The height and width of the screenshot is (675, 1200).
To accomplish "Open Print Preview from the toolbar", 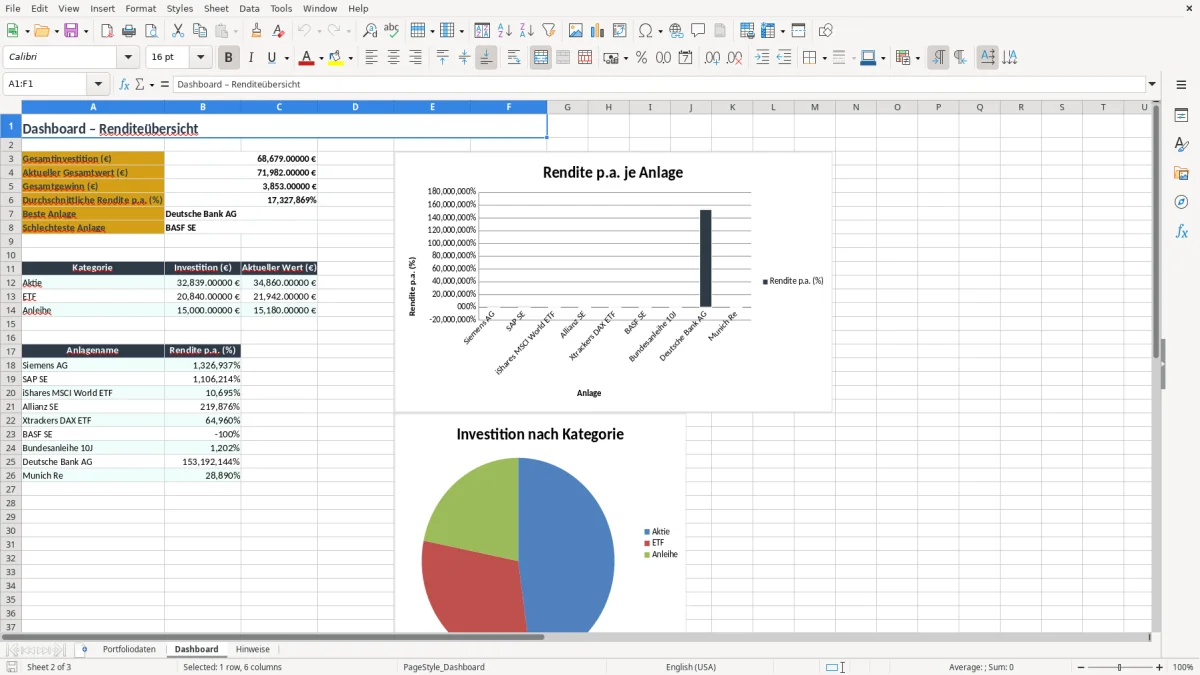I will click(150, 31).
